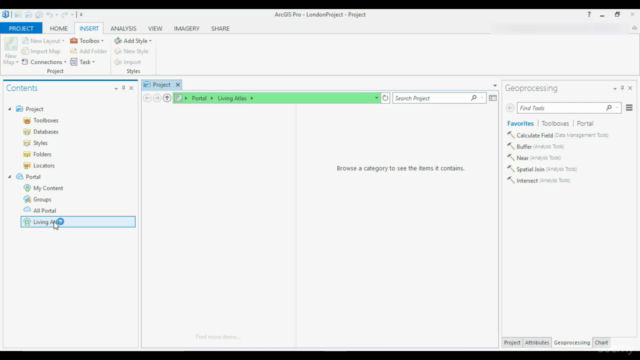Screen dimensions: 640x360
Task: Open Contents pane options menu arrow
Action: [116, 89]
